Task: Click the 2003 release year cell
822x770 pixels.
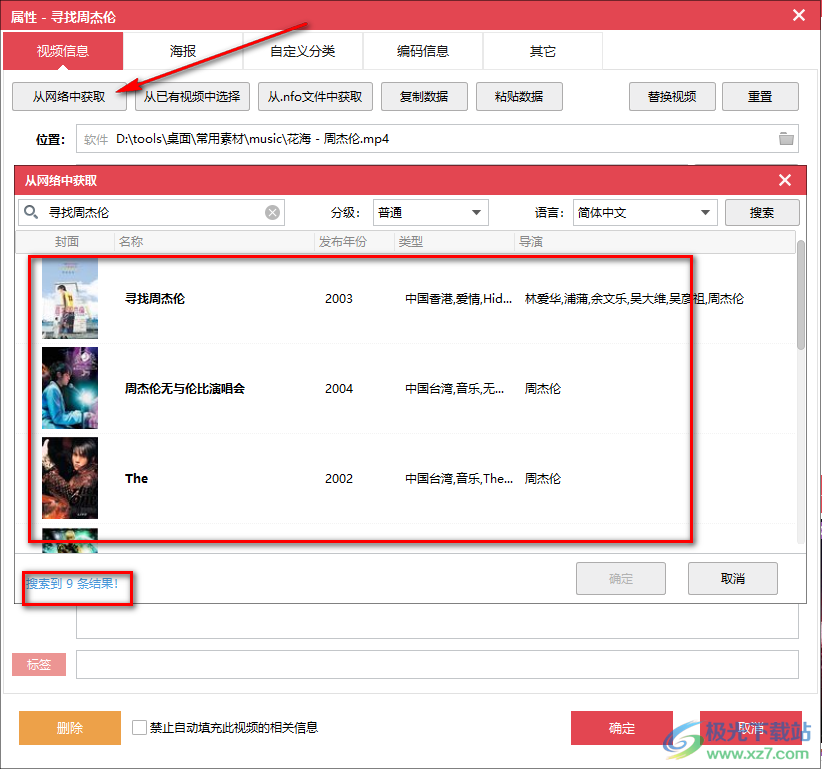Action: pos(339,299)
